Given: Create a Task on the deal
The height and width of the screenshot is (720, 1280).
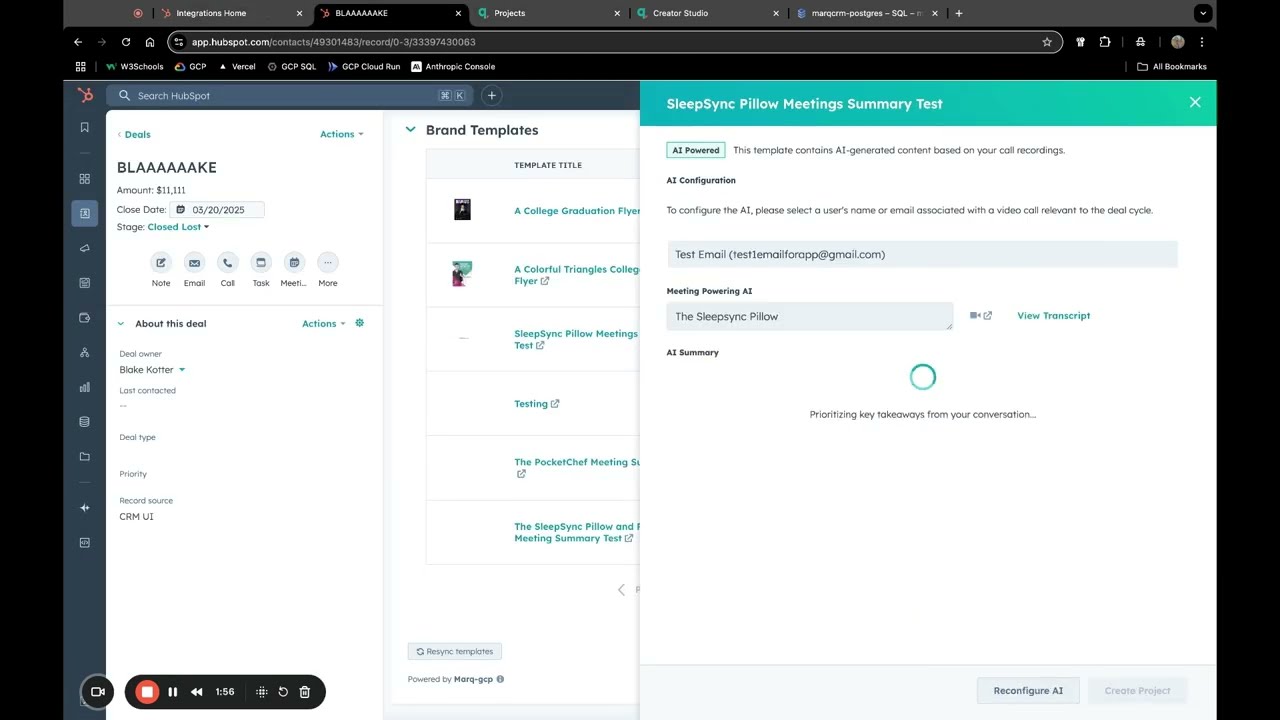Looking at the screenshot, I should click(x=261, y=263).
